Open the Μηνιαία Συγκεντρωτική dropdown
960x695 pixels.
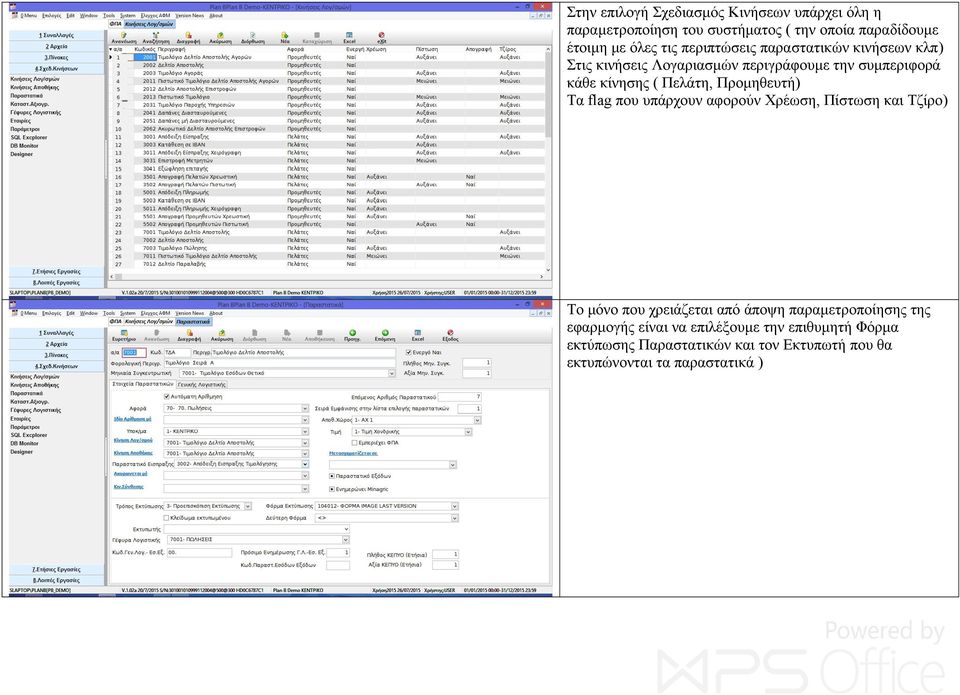point(391,373)
